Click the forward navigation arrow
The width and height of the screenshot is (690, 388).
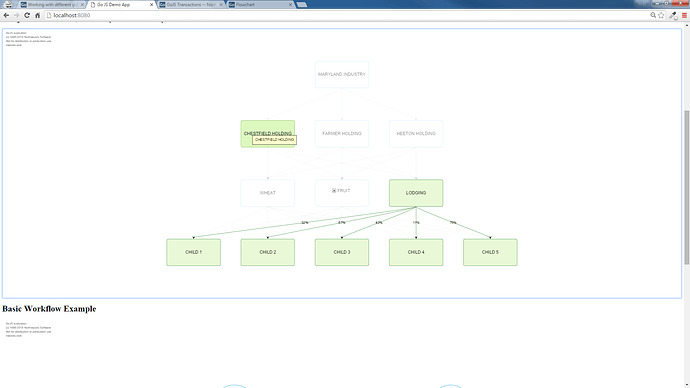pyautogui.click(x=17, y=15)
